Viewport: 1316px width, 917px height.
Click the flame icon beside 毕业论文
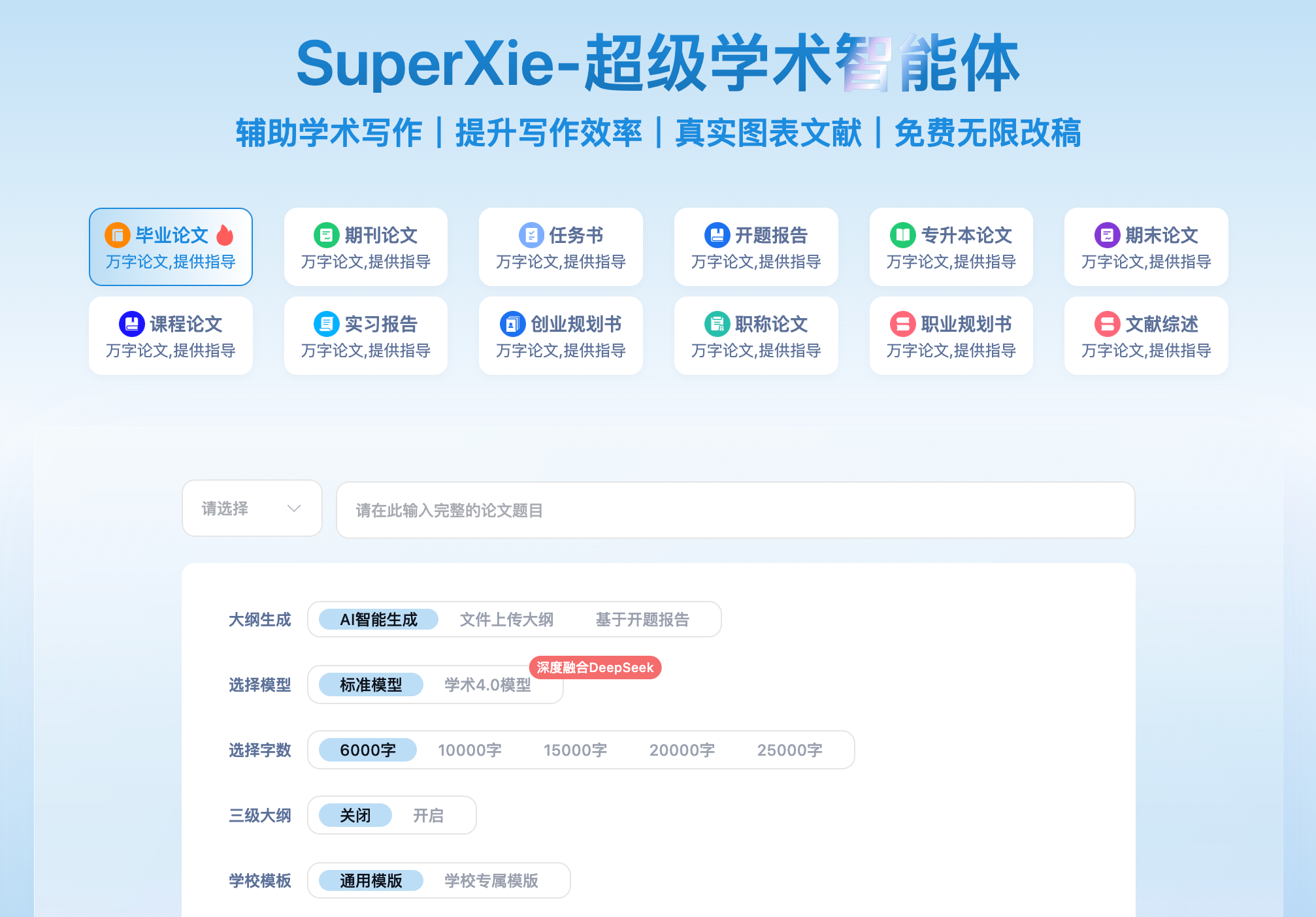tap(225, 234)
